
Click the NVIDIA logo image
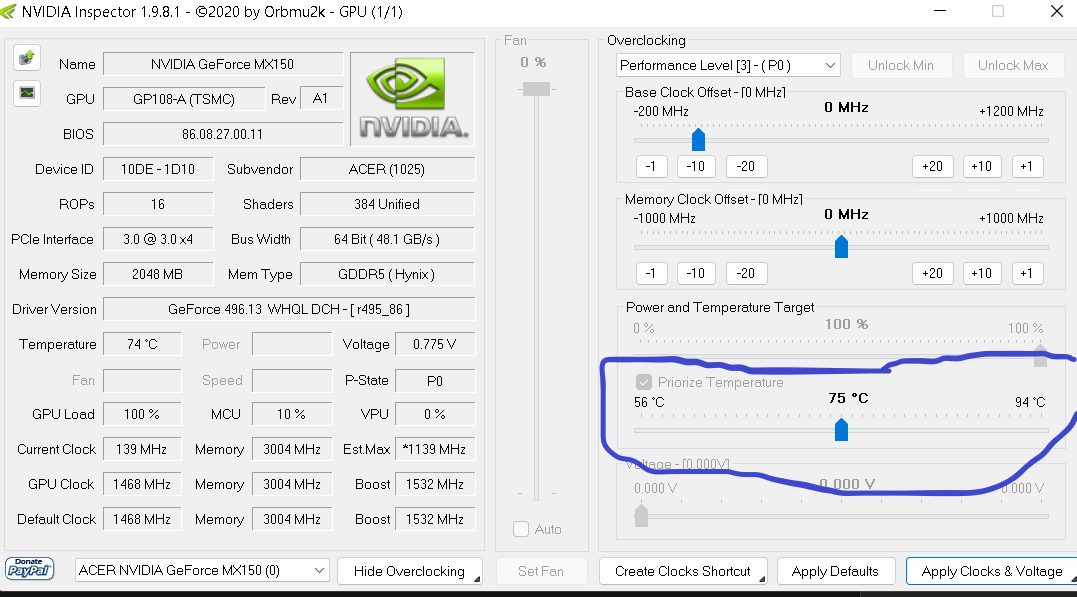tap(412, 98)
